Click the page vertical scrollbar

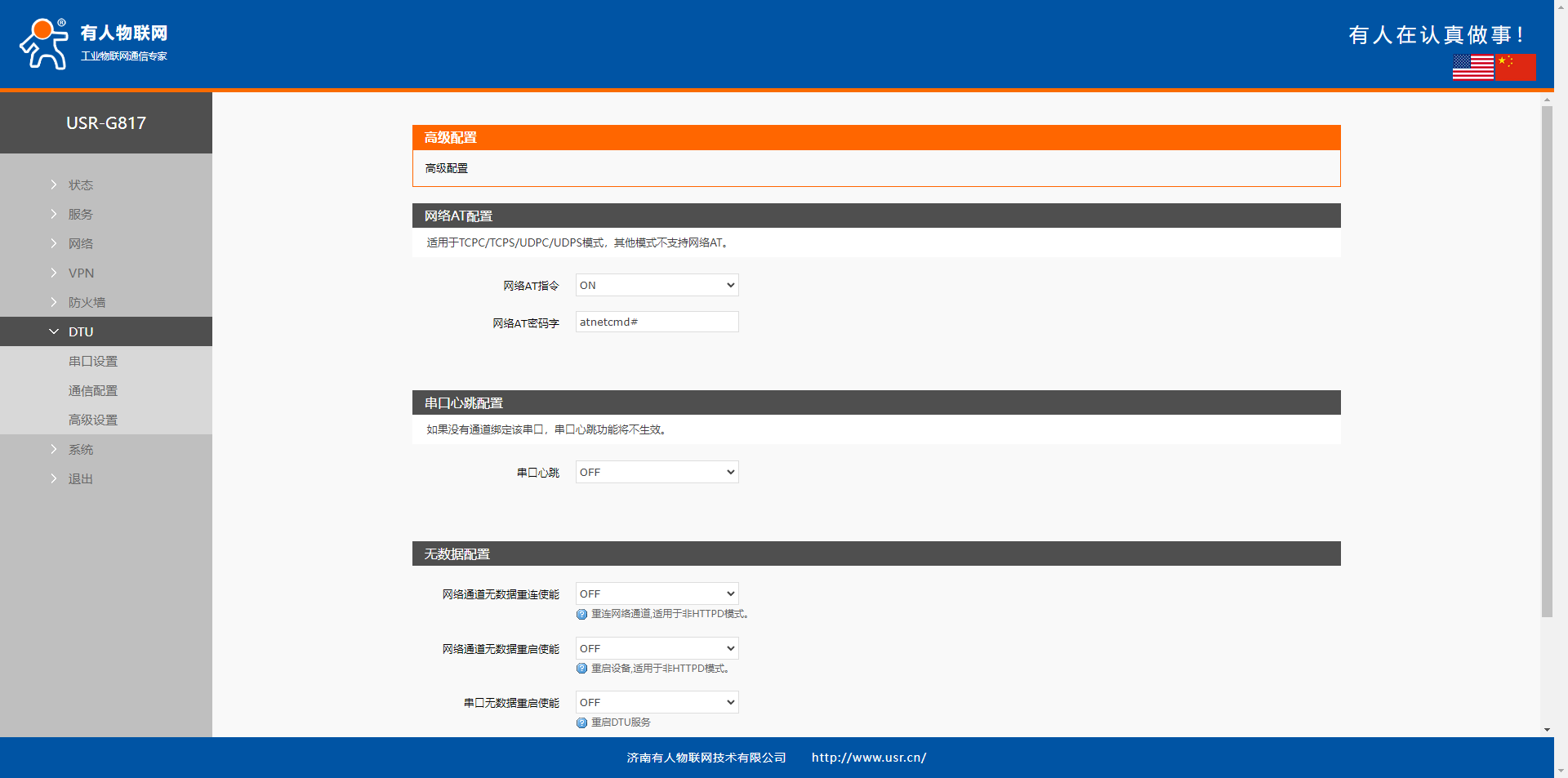1547,359
